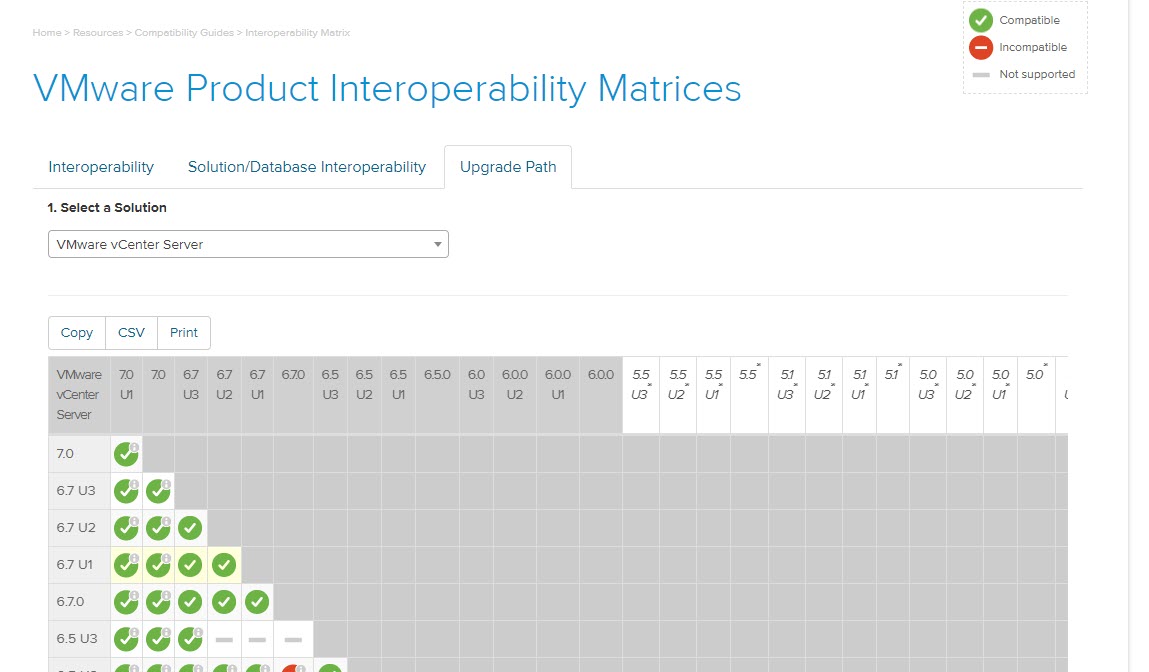This screenshot has width=1149, height=672.
Task: Click checkmark for 6.7 U1 row, 6.7 U2 column
Action: tap(224, 565)
